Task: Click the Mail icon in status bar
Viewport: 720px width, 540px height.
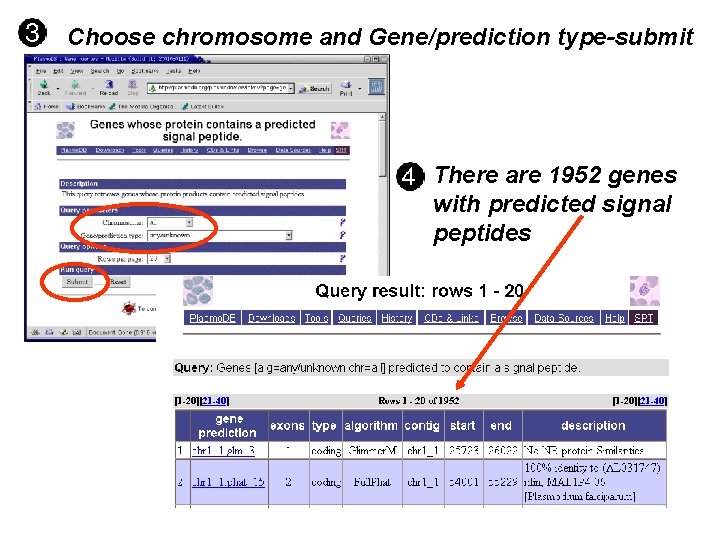Action: point(49,332)
